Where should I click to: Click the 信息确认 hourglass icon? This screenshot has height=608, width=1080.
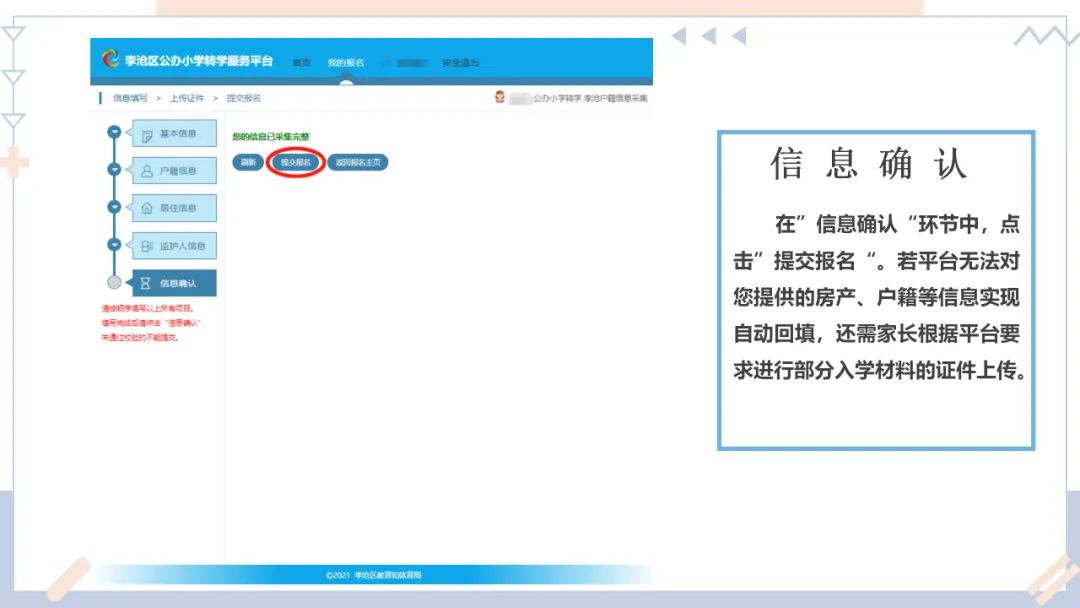click(145, 281)
